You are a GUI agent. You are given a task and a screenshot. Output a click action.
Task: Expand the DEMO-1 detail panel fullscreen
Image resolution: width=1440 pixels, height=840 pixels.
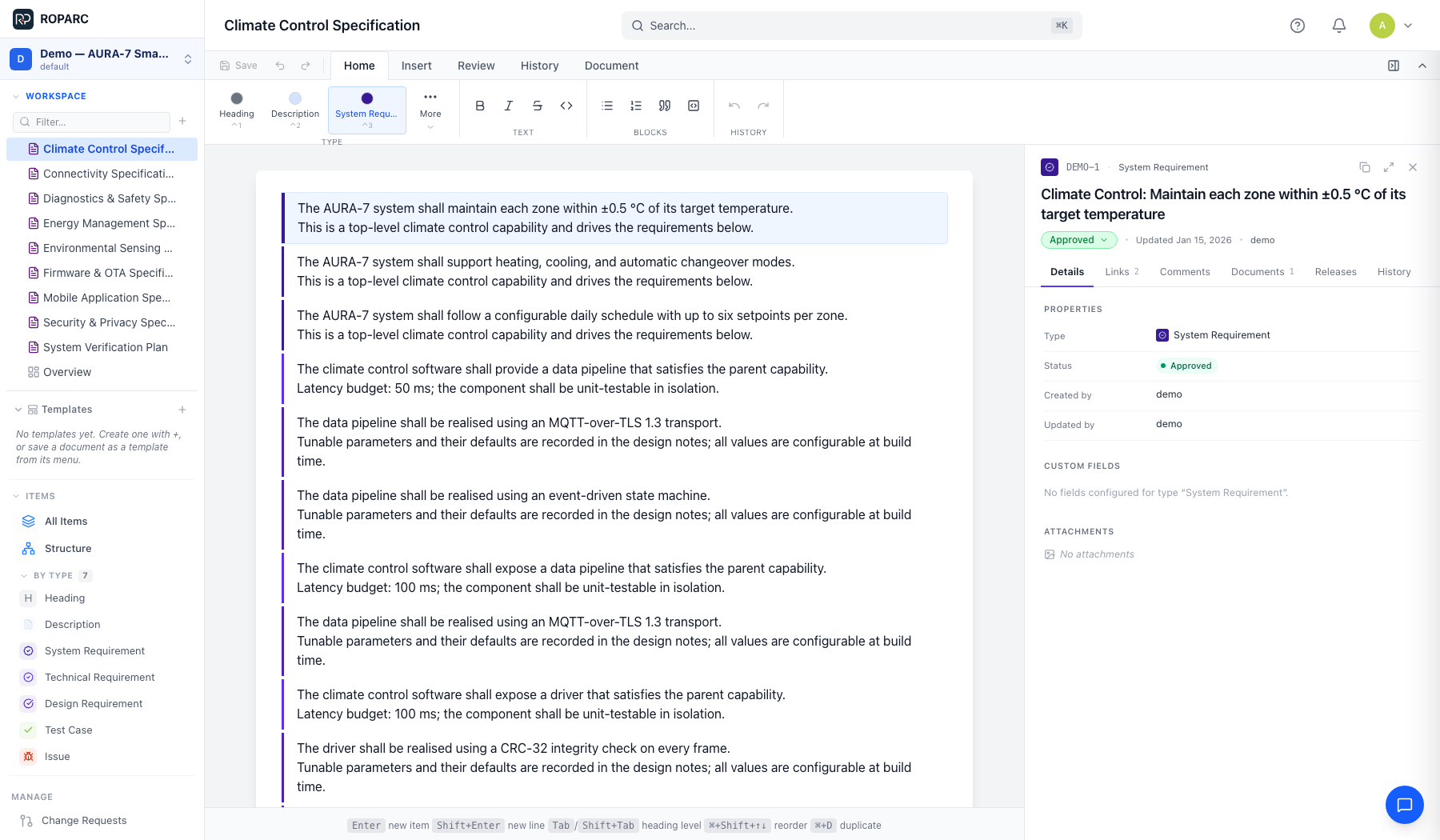coord(1389,167)
